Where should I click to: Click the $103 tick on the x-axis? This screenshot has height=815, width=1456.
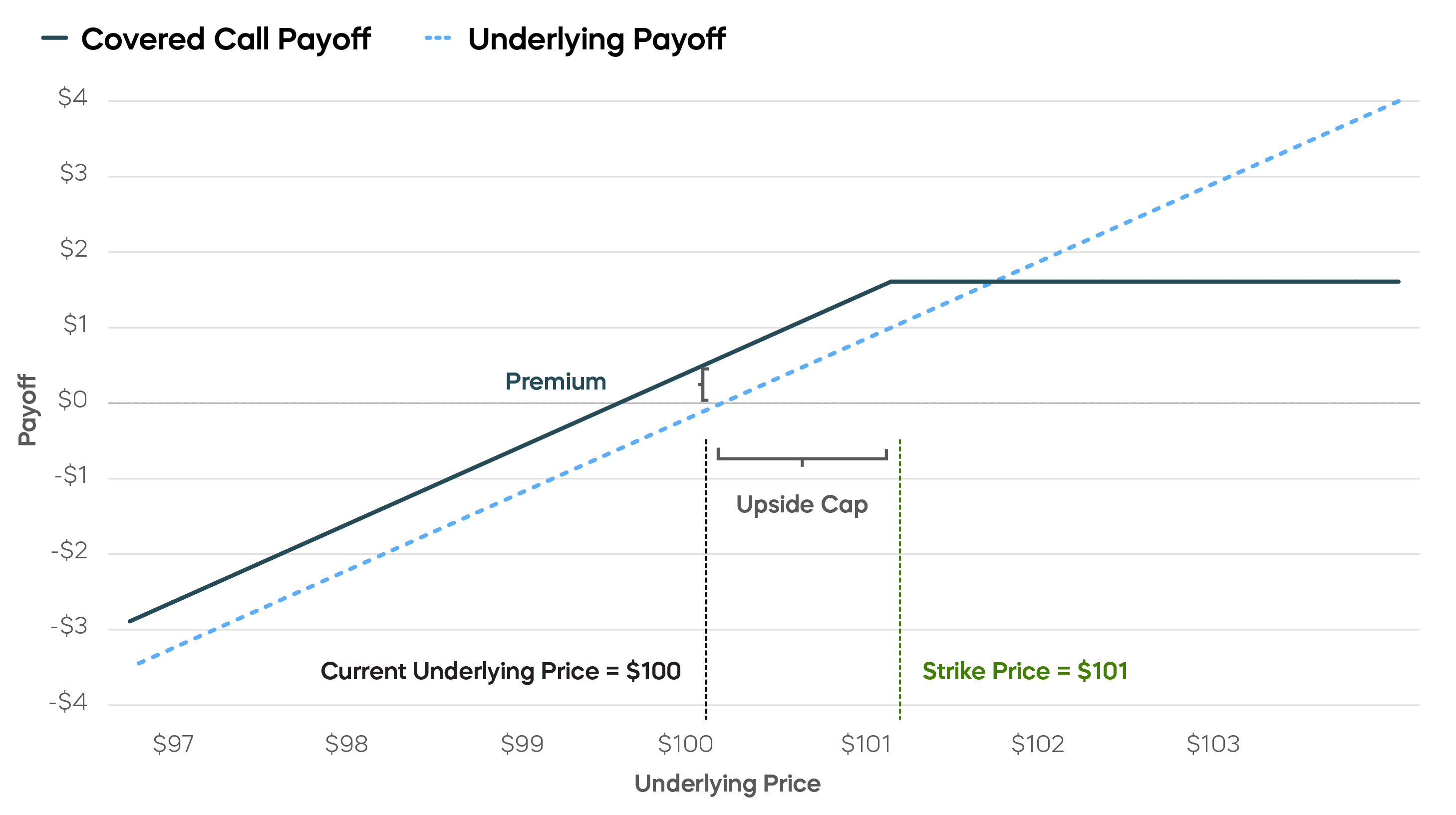tap(1213, 744)
